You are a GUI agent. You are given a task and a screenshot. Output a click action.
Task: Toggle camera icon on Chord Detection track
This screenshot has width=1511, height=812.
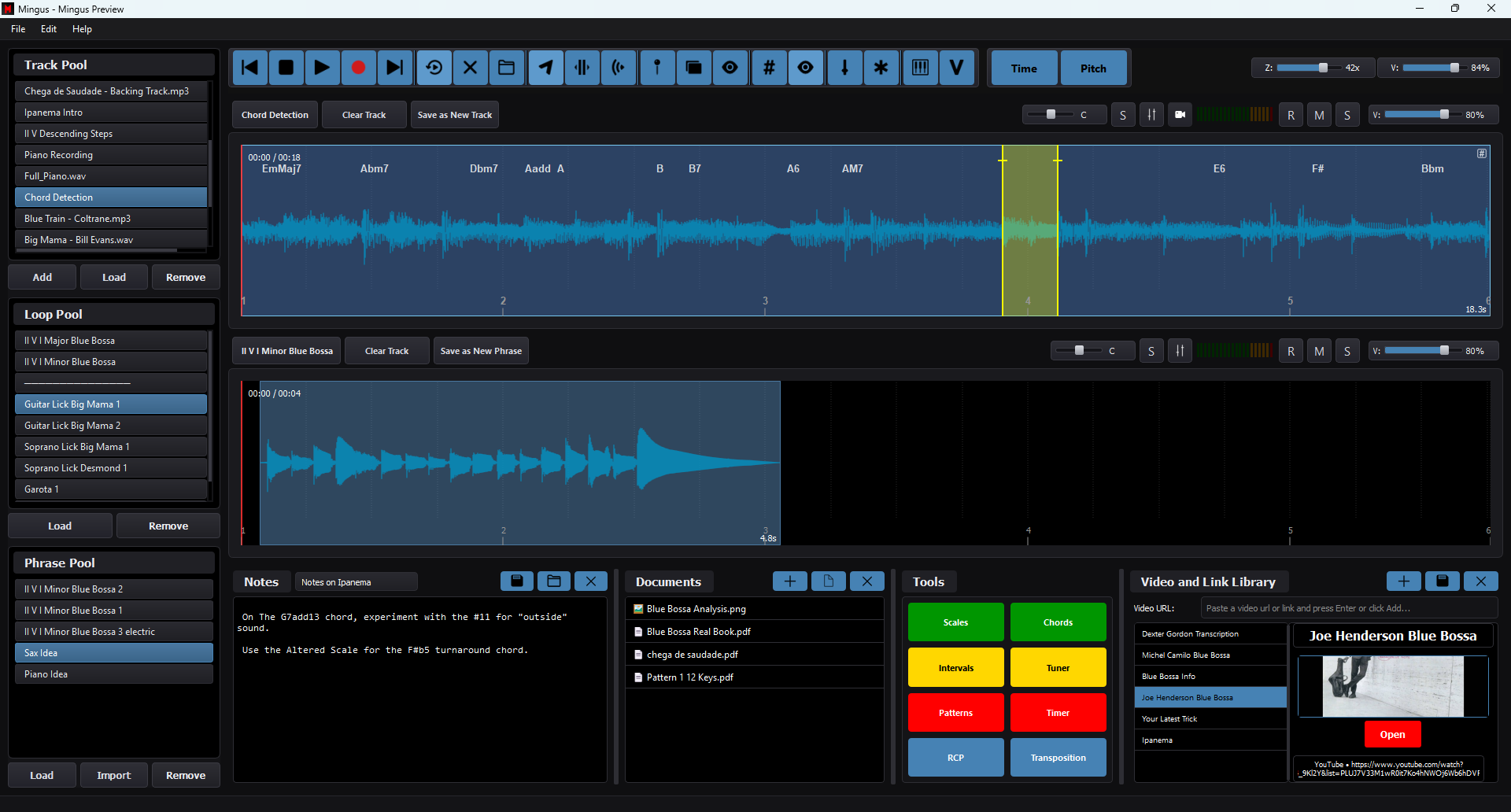click(1180, 115)
